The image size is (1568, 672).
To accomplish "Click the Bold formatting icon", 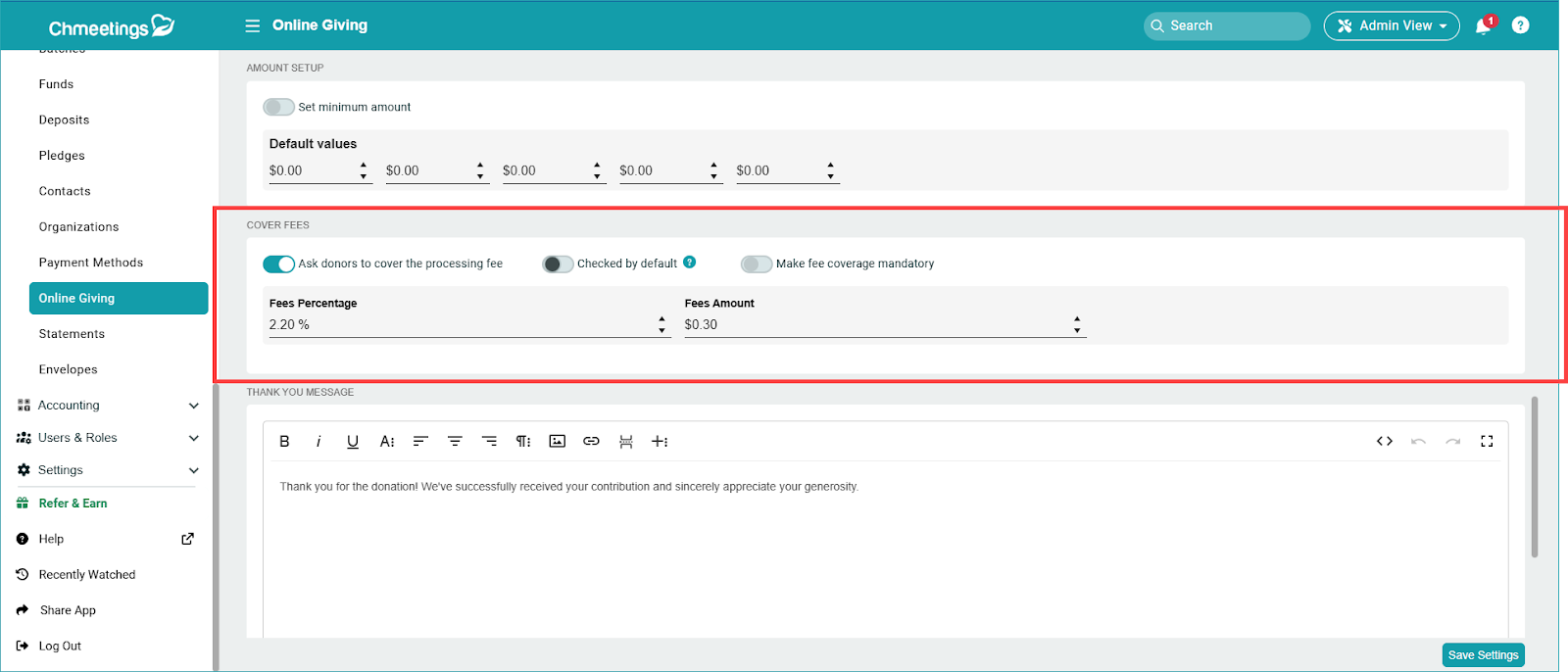I will coord(284,442).
